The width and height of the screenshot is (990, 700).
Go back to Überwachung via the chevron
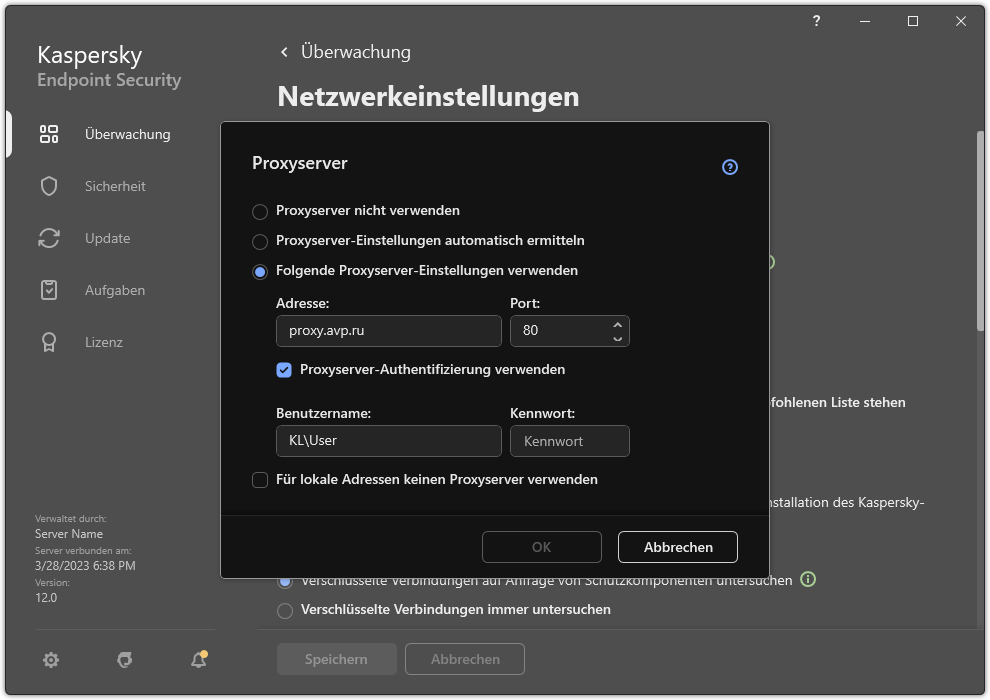(x=283, y=51)
